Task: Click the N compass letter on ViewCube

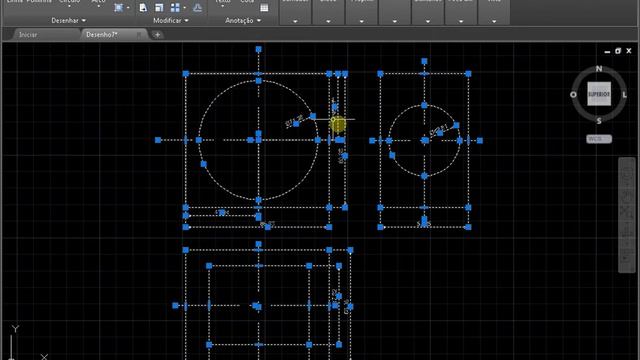Action: coord(599,69)
